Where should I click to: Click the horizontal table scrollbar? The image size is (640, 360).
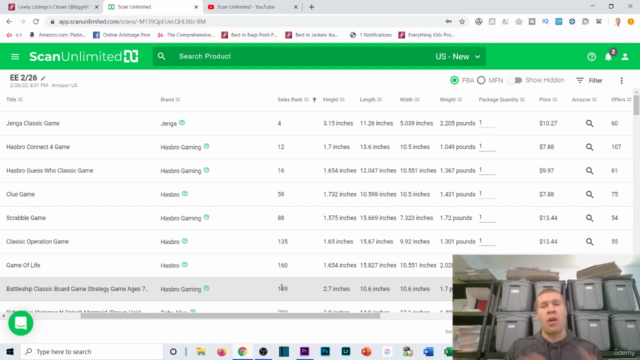click(x=230, y=316)
